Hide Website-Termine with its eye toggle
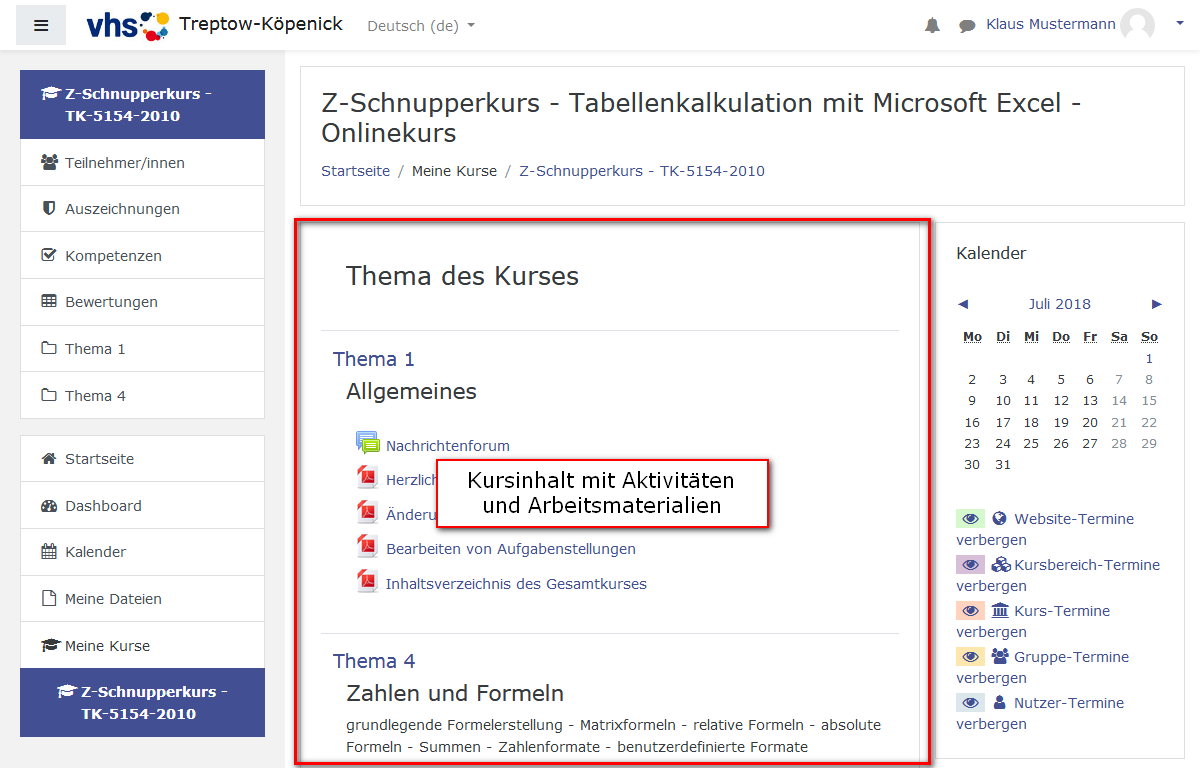Screen dimensions: 1200x768 [971, 519]
